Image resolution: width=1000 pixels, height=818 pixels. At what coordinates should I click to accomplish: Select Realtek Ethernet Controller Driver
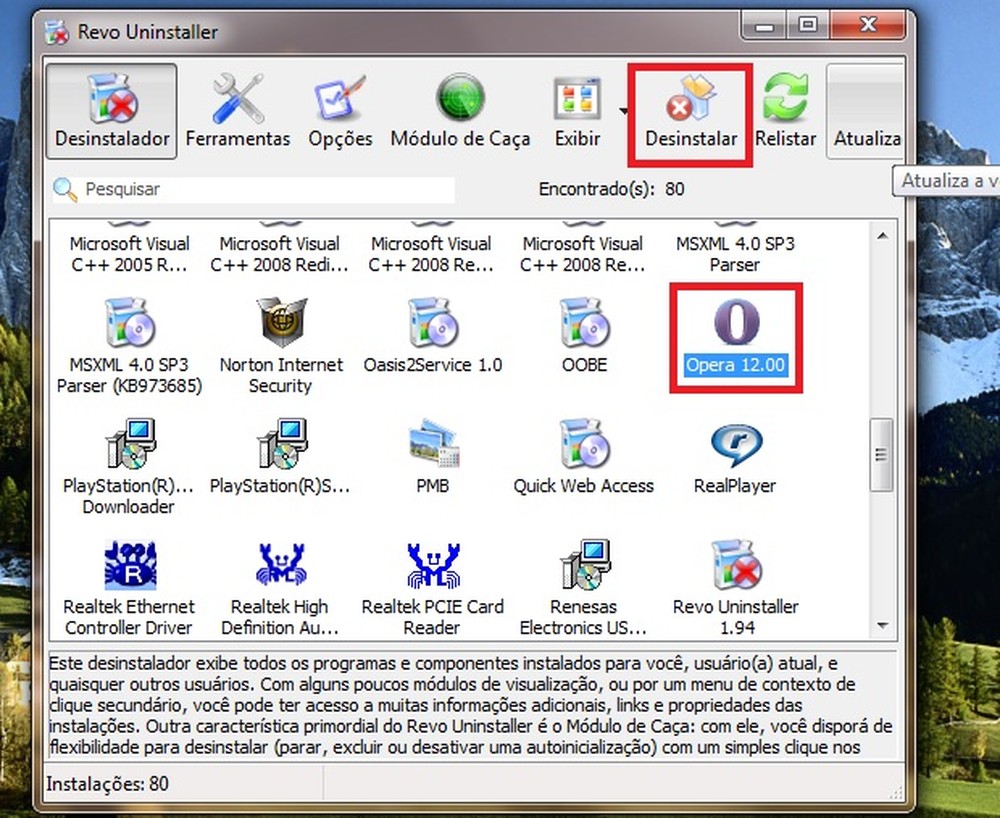[129, 588]
